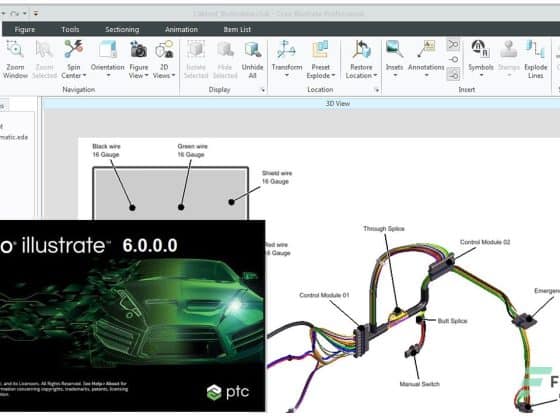The height and width of the screenshot is (420, 560).
Task: Open the Insets tool
Action: [394, 59]
